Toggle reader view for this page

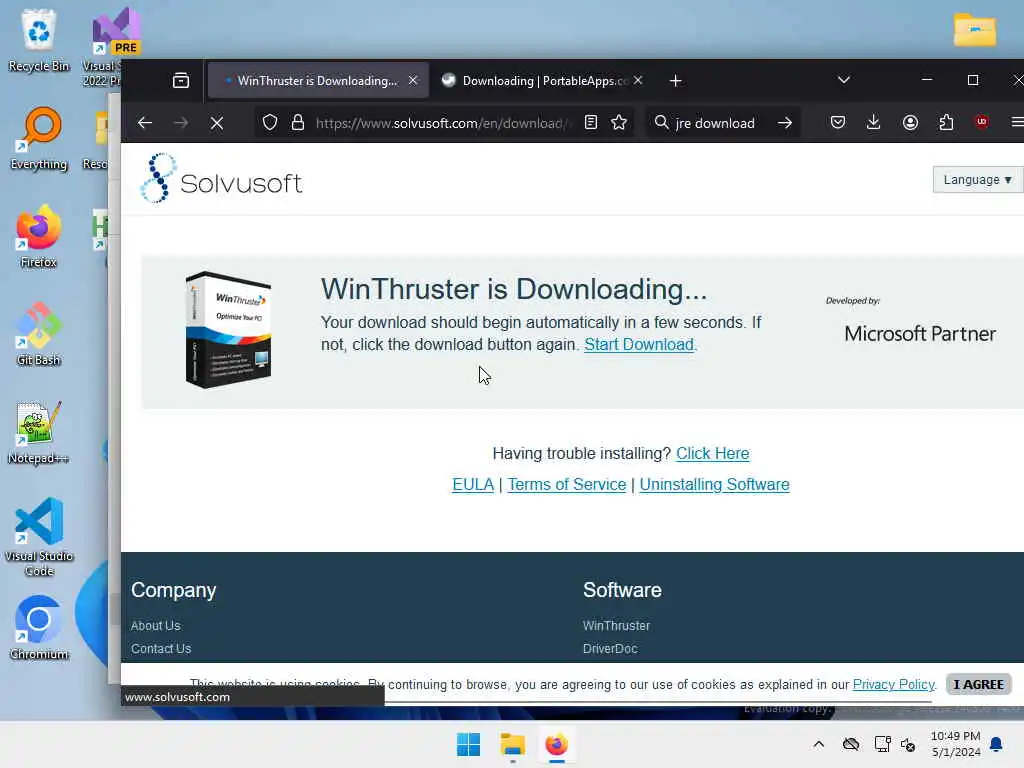tap(590, 122)
